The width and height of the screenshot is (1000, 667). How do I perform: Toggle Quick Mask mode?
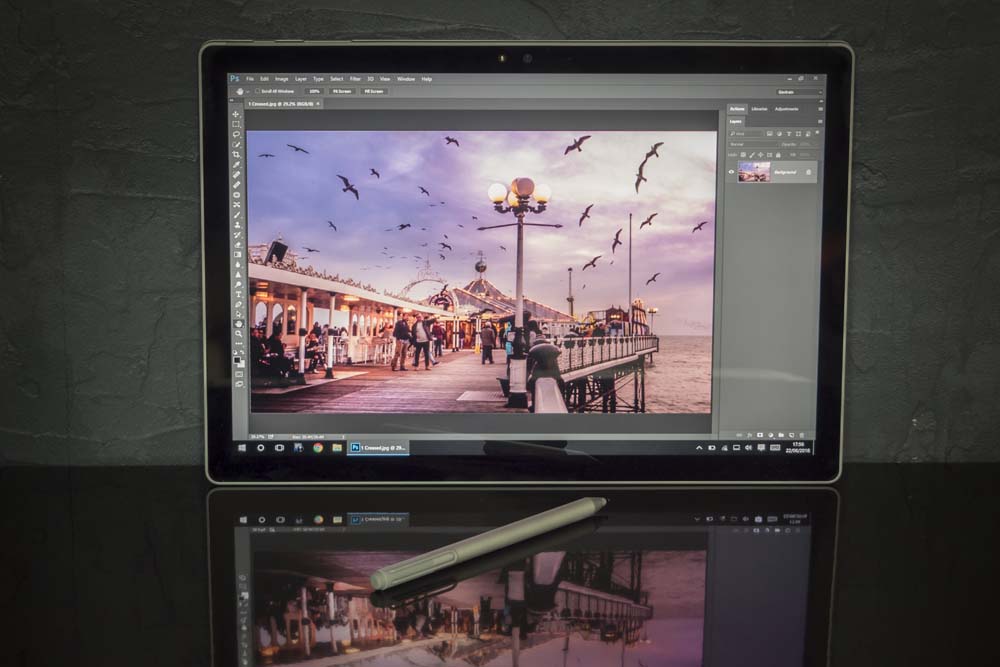point(239,374)
